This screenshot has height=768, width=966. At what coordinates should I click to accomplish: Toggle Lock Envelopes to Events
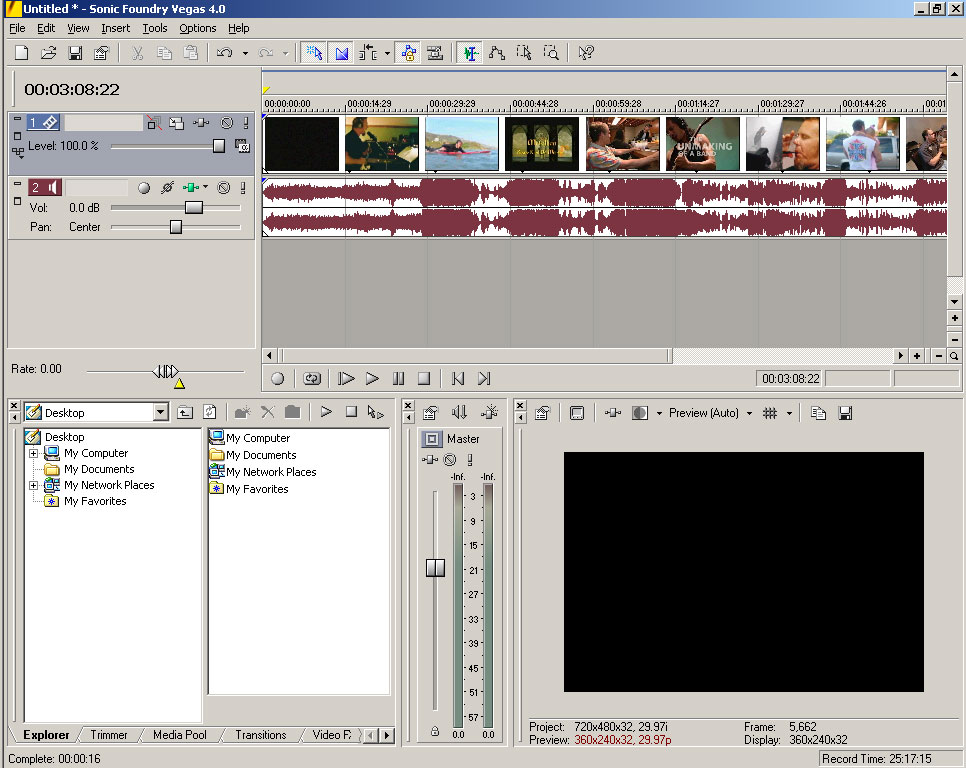tap(408, 53)
